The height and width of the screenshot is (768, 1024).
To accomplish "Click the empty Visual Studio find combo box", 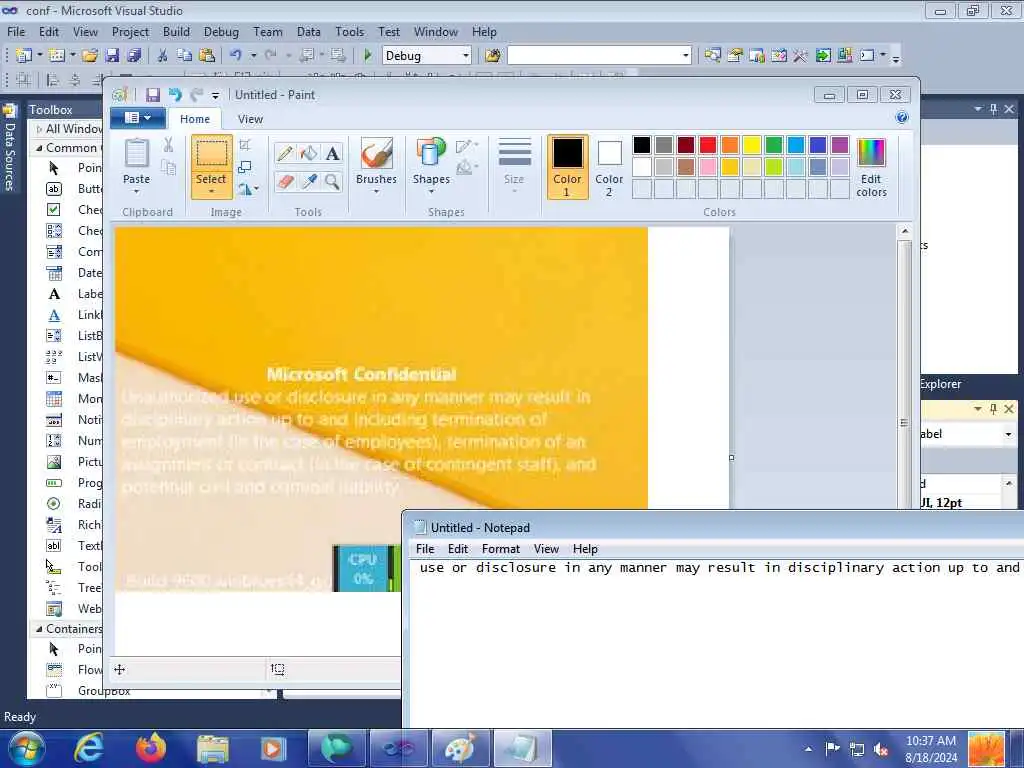I will (599, 56).
